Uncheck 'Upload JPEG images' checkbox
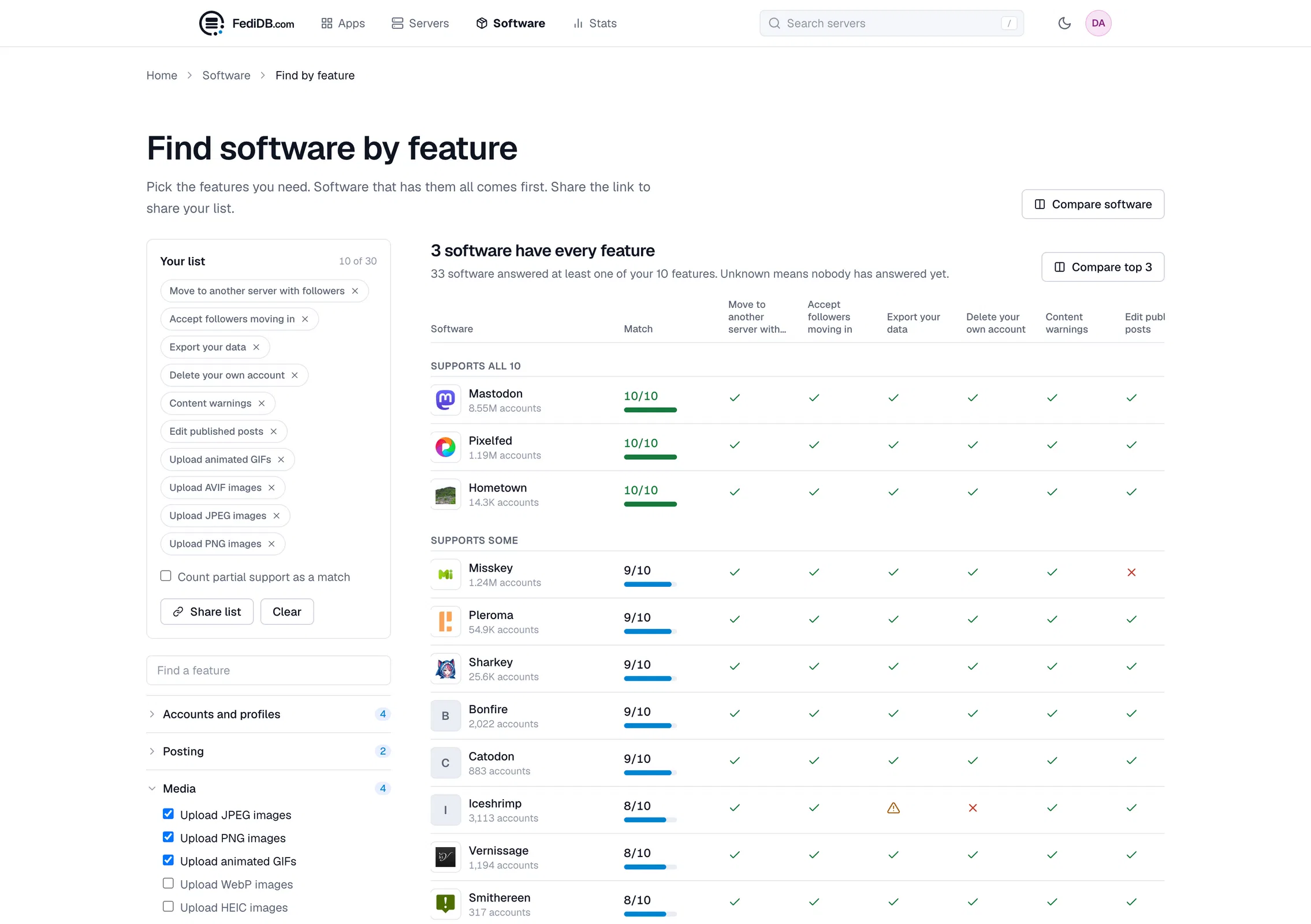This screenshot has height=924, width=1311. pos(168,814)
